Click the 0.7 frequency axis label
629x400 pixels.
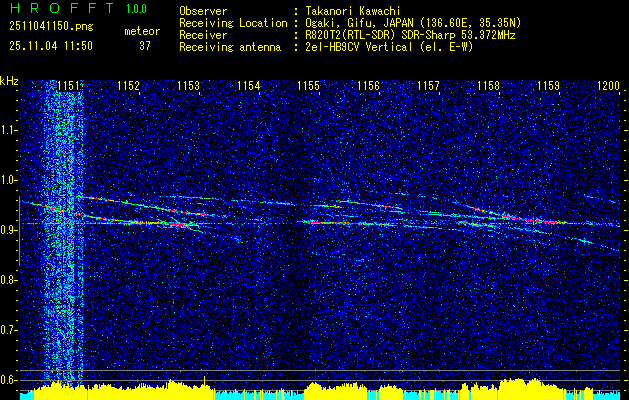(x=8, y=330)
